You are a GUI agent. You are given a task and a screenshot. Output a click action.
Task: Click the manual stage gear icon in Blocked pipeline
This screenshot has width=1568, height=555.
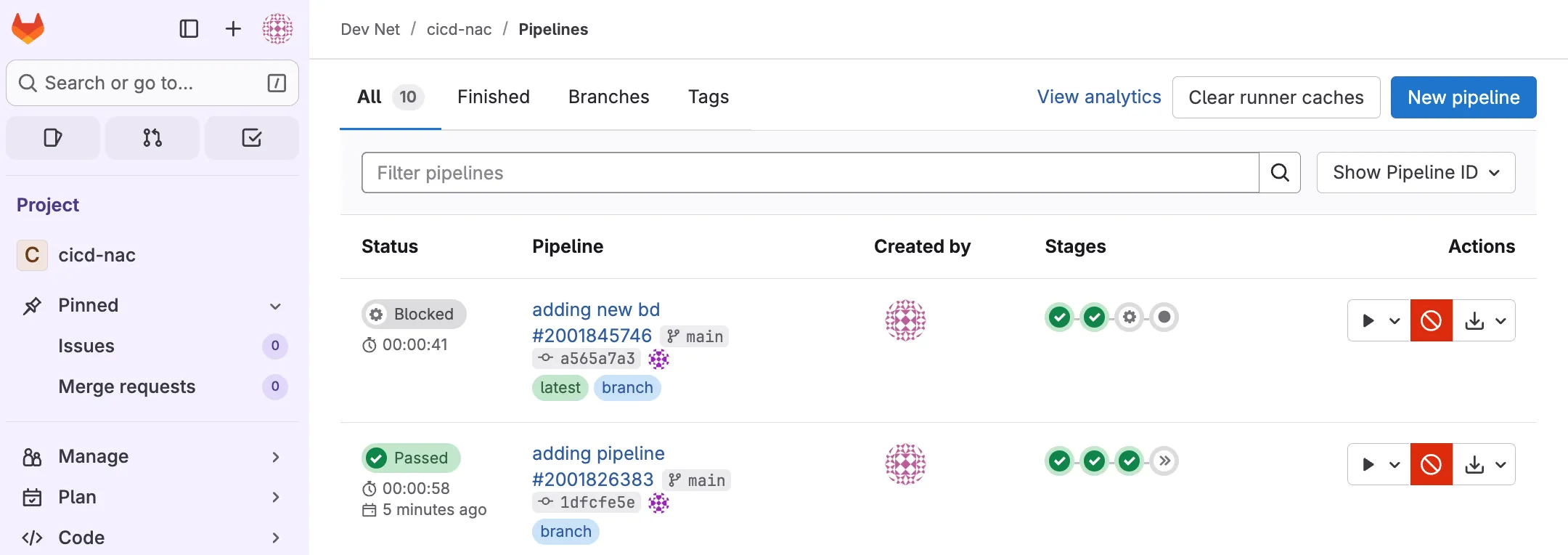(x=1129, y=317)
